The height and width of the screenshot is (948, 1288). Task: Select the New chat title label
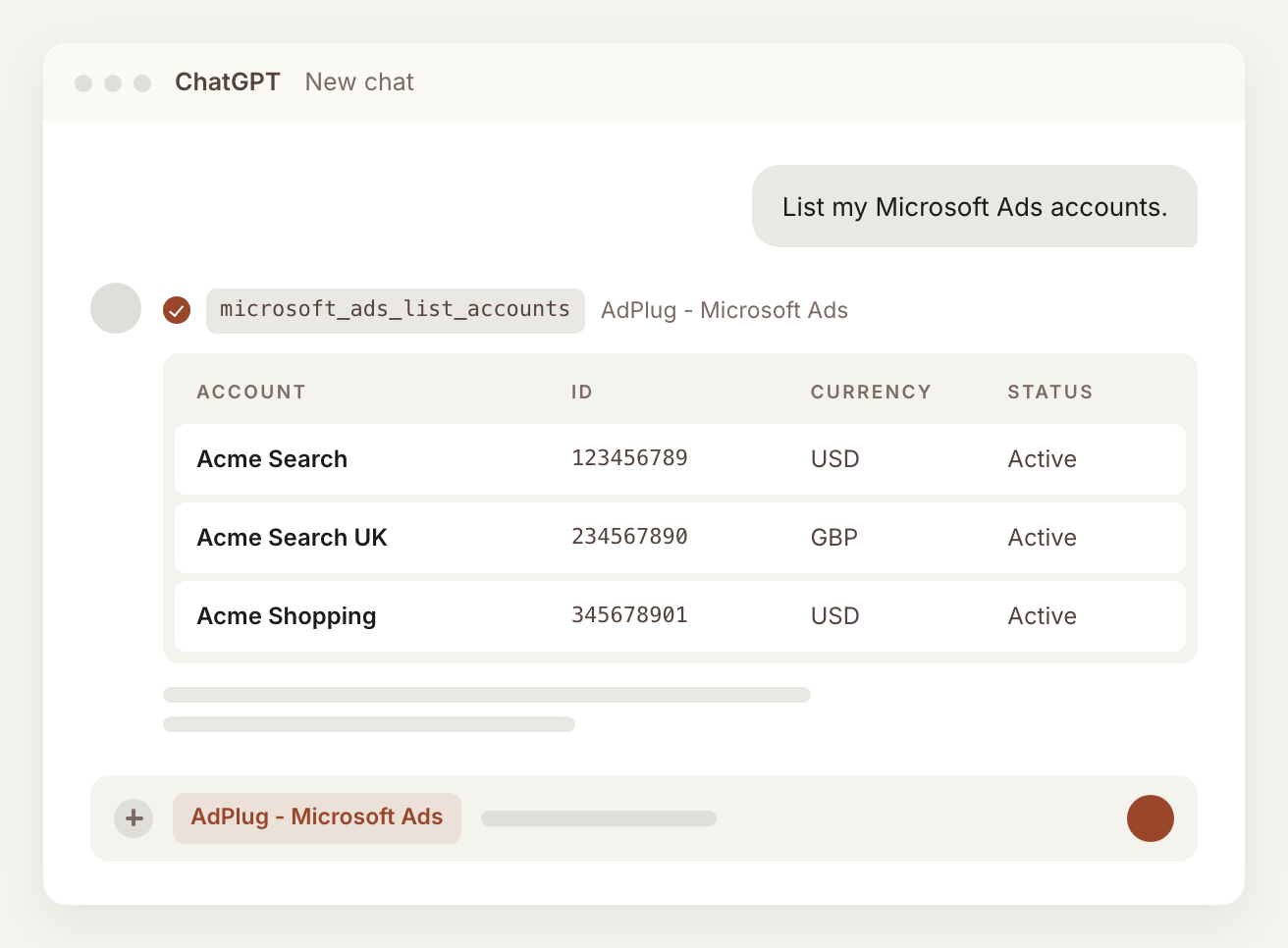(359, 82)
